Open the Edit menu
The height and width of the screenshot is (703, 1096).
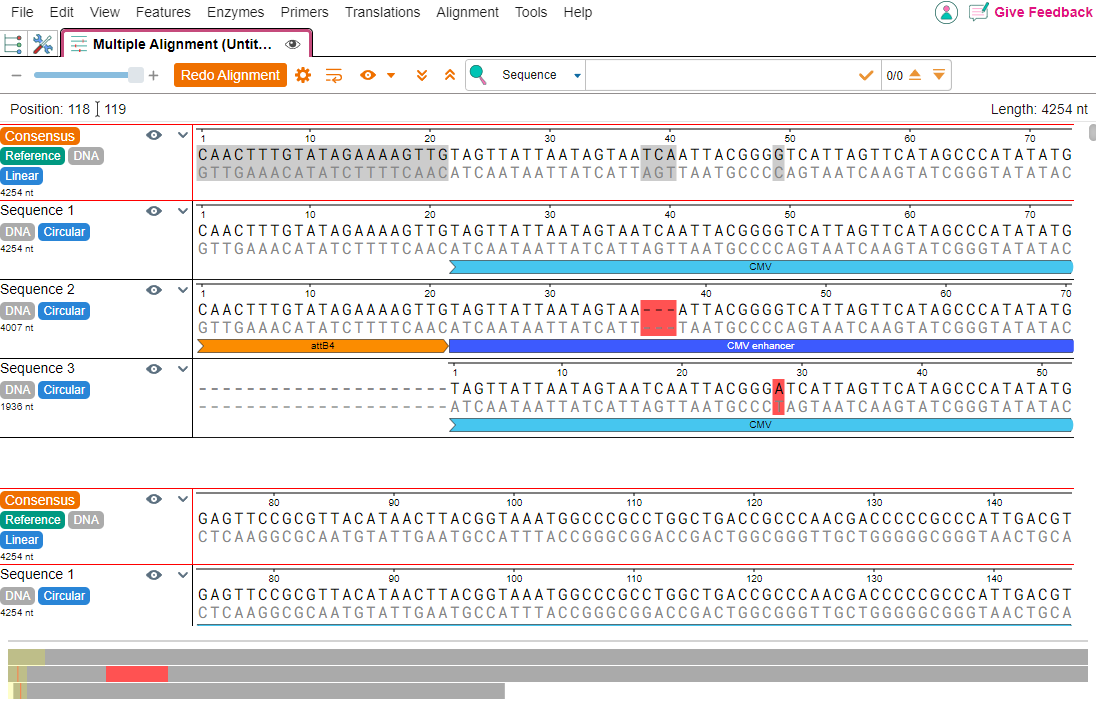(62, 13)
